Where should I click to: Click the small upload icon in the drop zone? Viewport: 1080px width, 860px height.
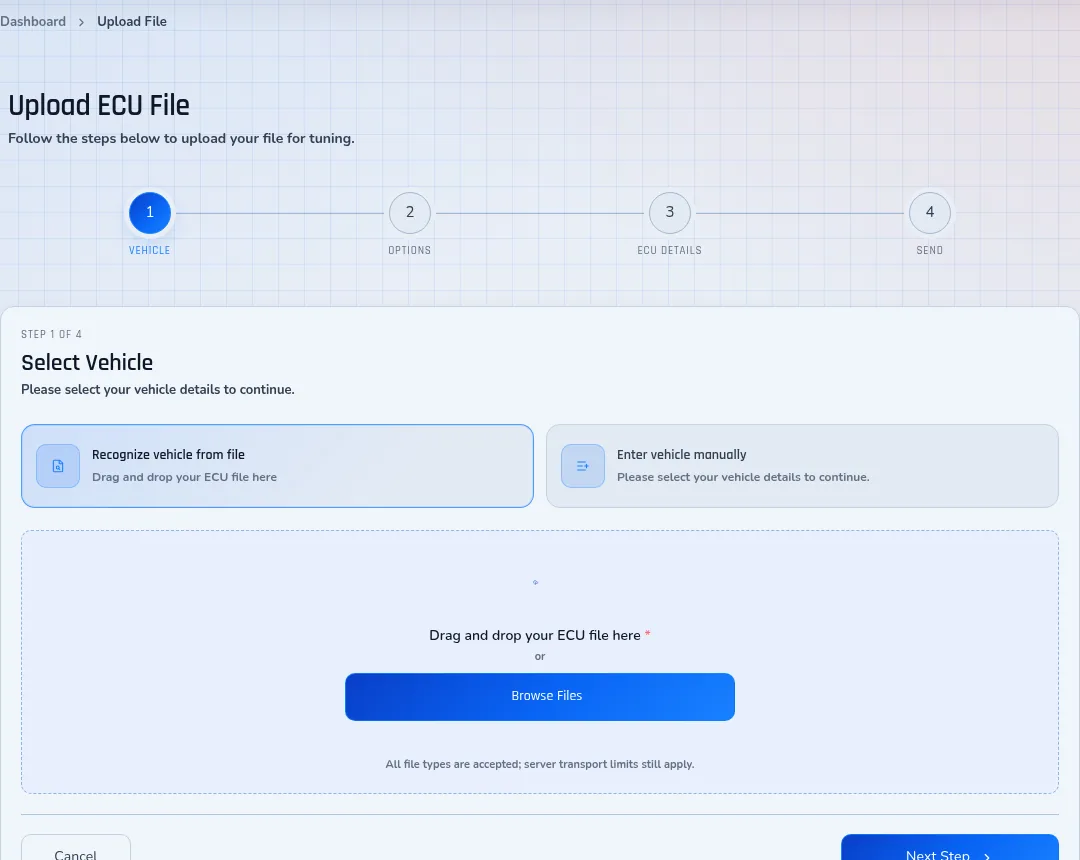[535, 583]
